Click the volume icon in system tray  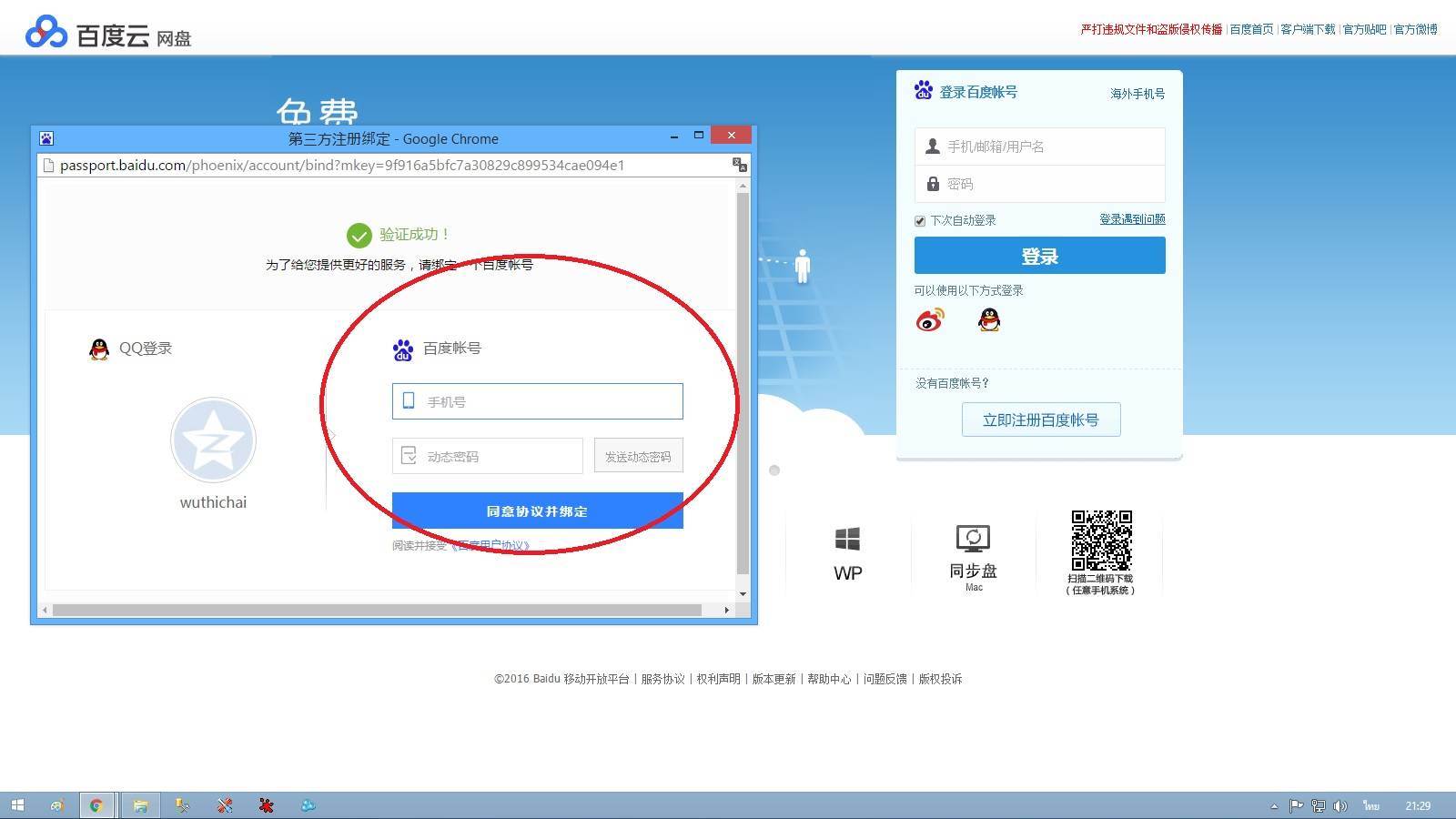tap(1340, 805)
